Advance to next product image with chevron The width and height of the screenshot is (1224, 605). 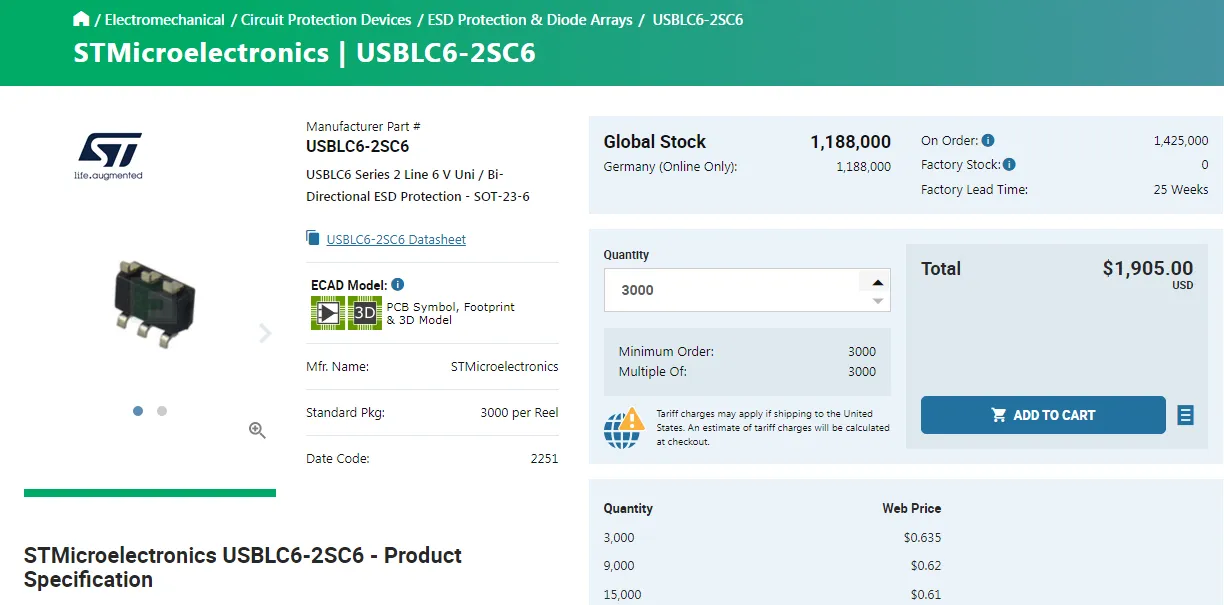pos(265,333)
